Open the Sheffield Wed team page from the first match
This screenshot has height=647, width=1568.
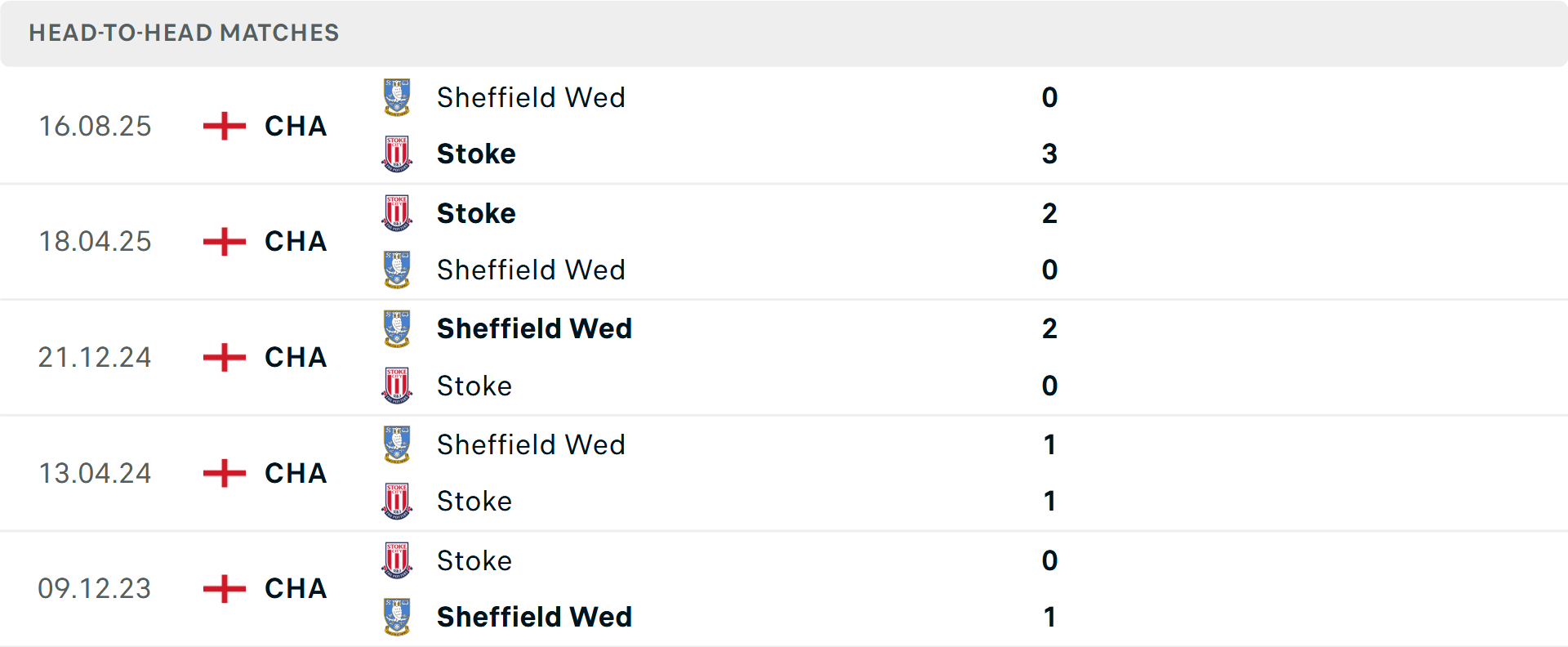[x=530, y=97]
